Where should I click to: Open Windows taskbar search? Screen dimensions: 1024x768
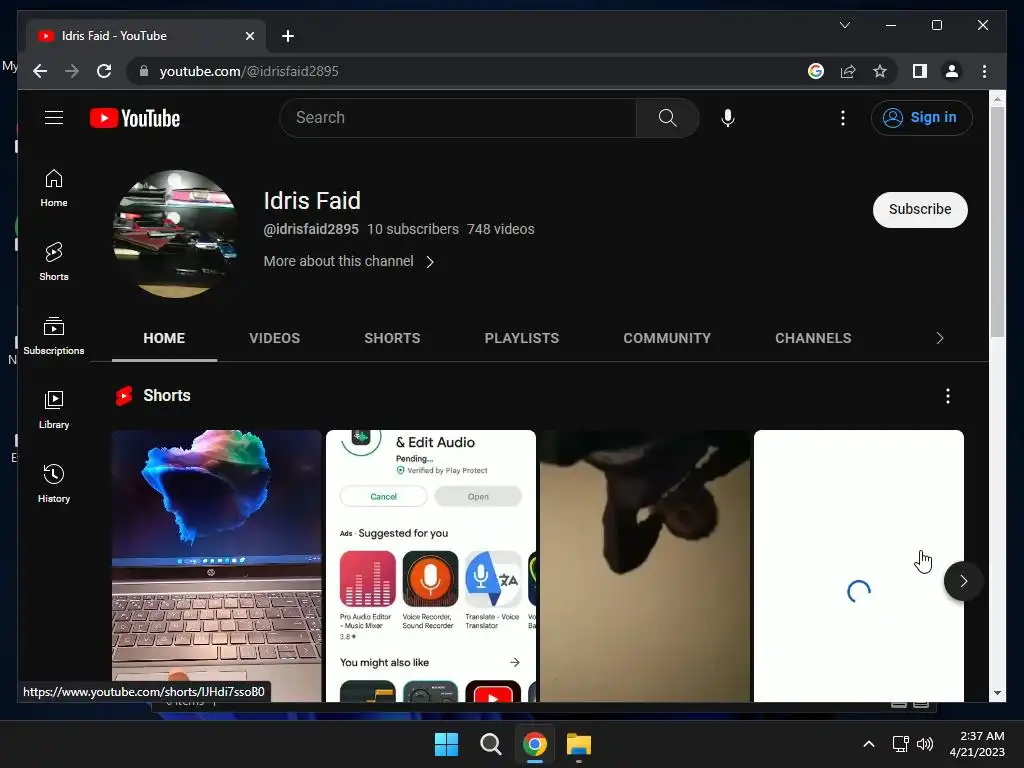(490, 744)
